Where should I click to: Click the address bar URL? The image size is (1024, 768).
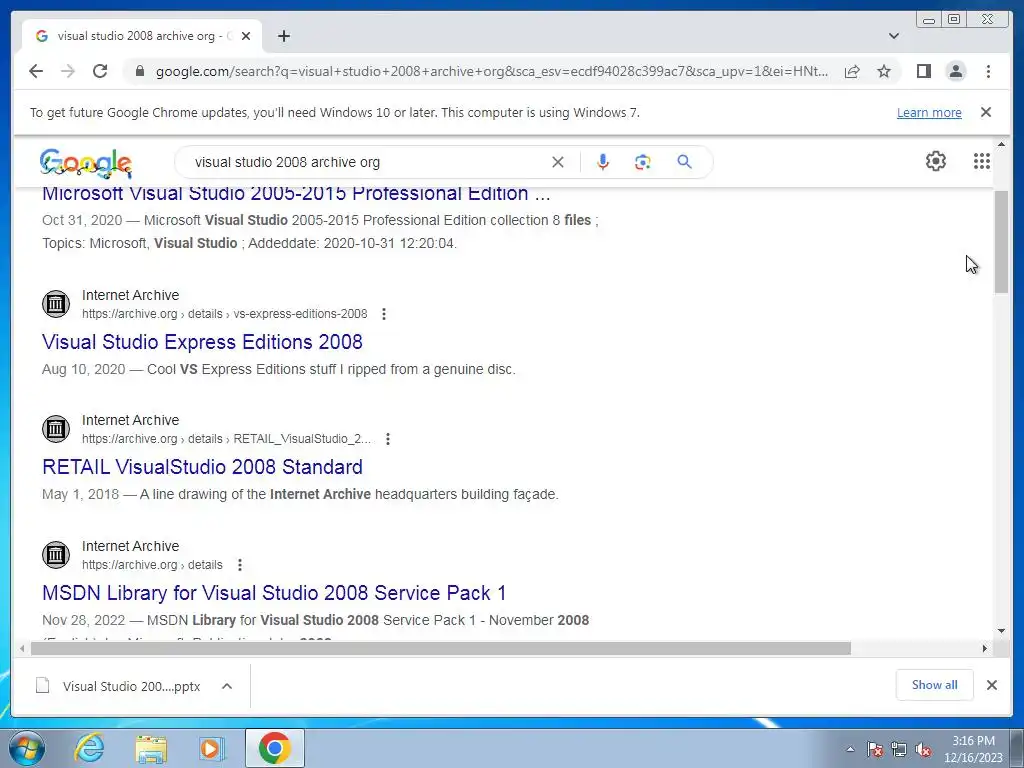tap(492, 71)
